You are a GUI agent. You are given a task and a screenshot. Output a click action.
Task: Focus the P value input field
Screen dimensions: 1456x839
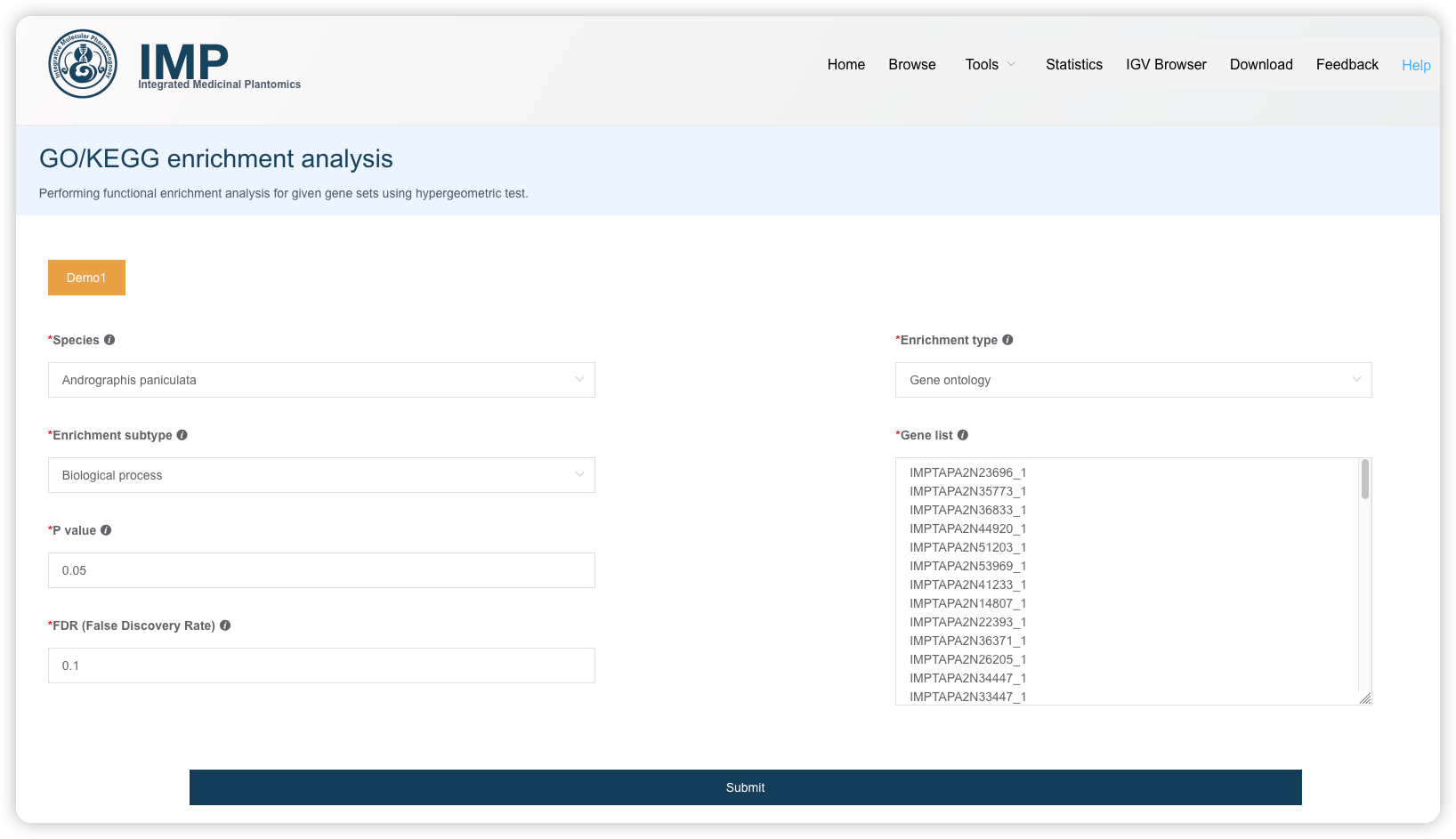click(321, 570)
